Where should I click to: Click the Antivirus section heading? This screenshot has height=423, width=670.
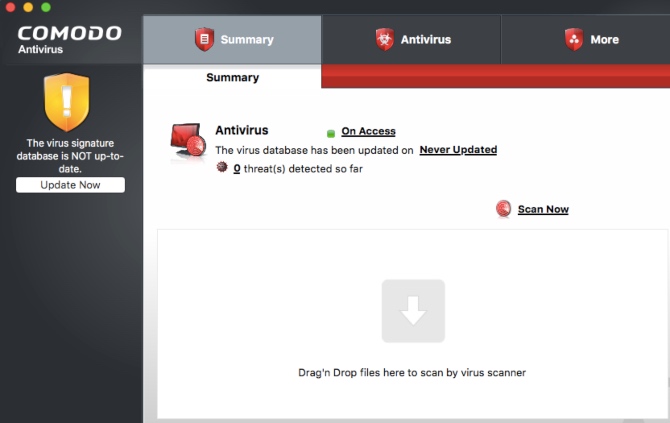(242, 130)
